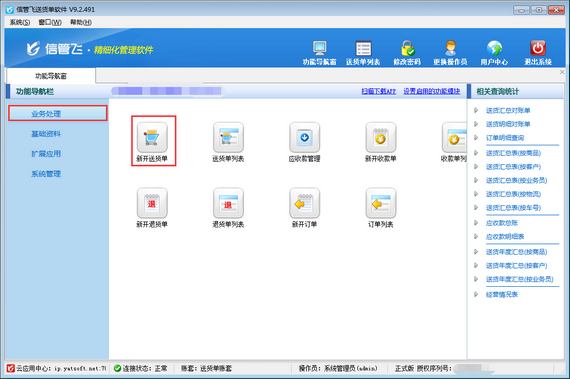Open the 新开收款单 icon
570x379 pixels.
click(x=381, y=137)
